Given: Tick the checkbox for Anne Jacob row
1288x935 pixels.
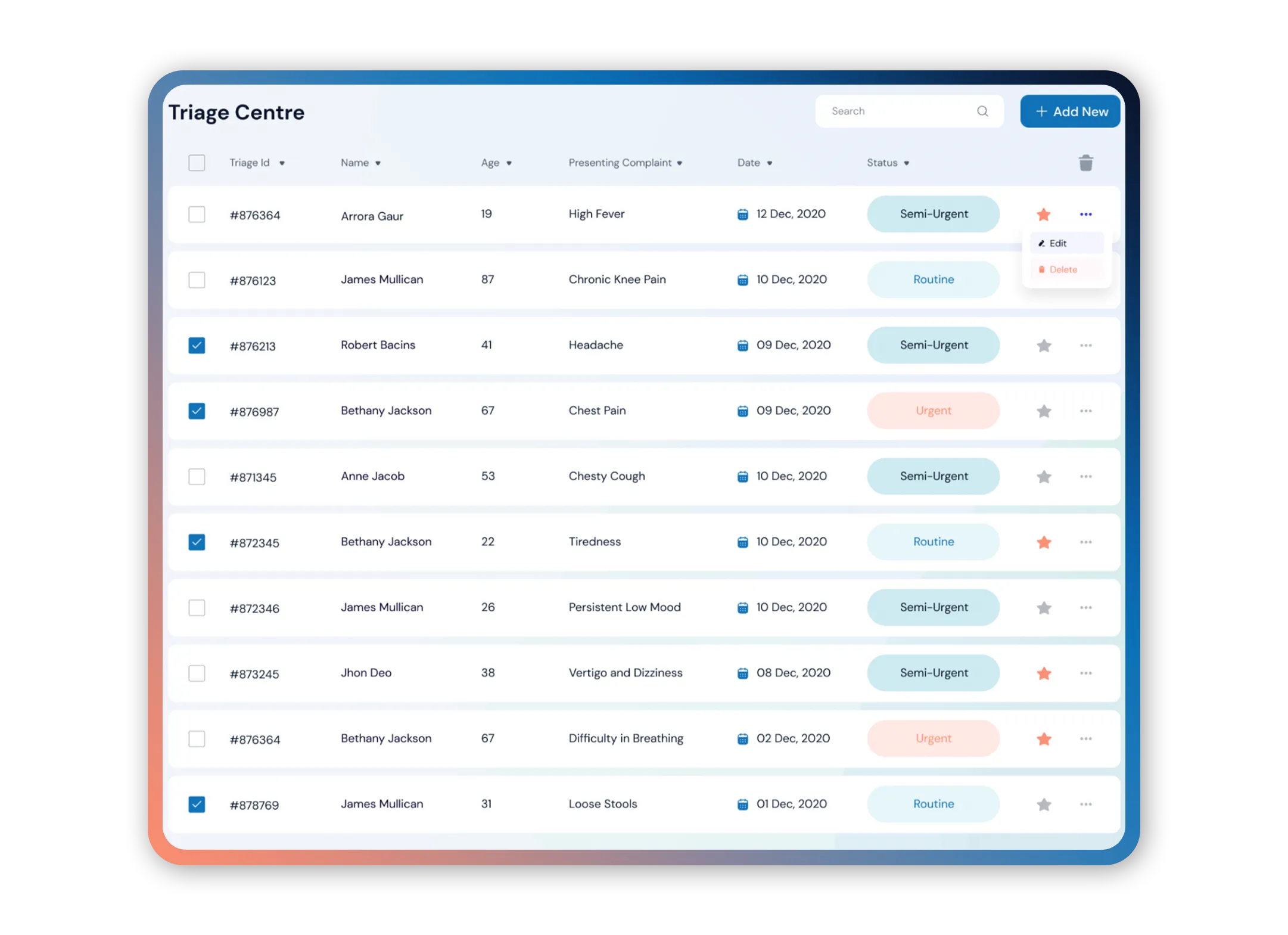Looking at the screenshot, I should click(x=197, y=477).
